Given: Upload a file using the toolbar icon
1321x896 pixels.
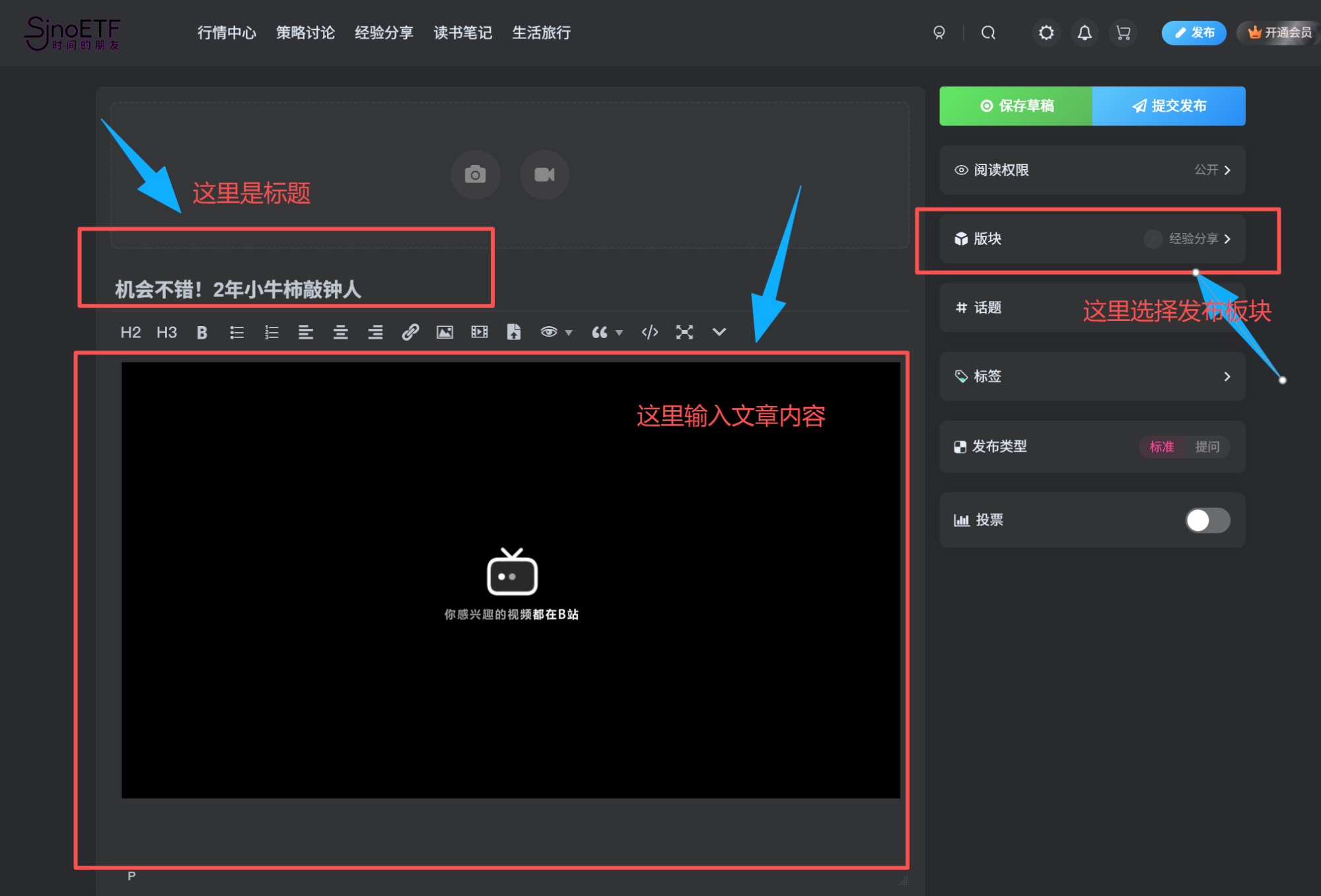Looking at the screenshot, I should [x=514, y=332].
